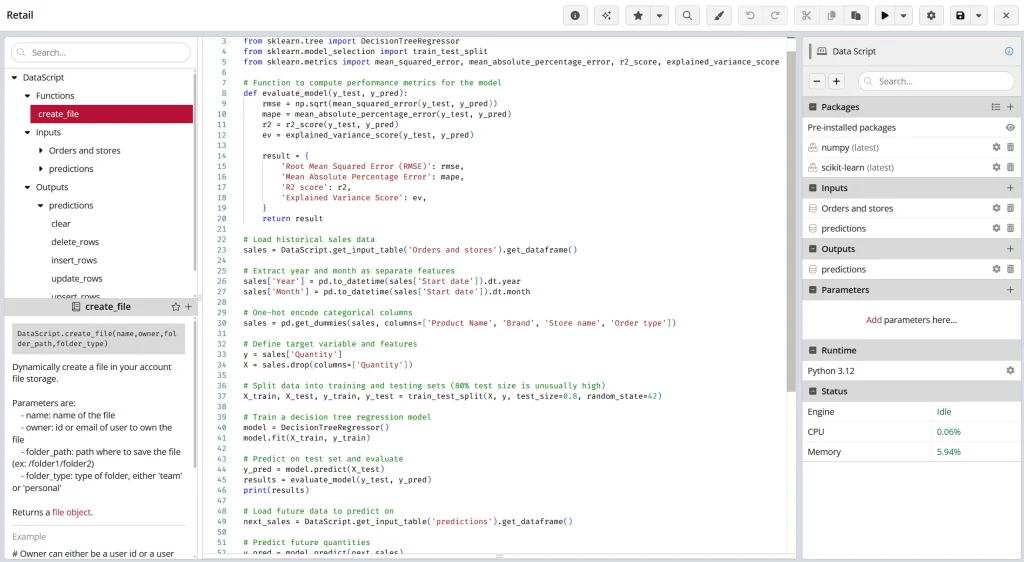
Task: Favorite create_file with the star outline icon
Action: point(176,307)
